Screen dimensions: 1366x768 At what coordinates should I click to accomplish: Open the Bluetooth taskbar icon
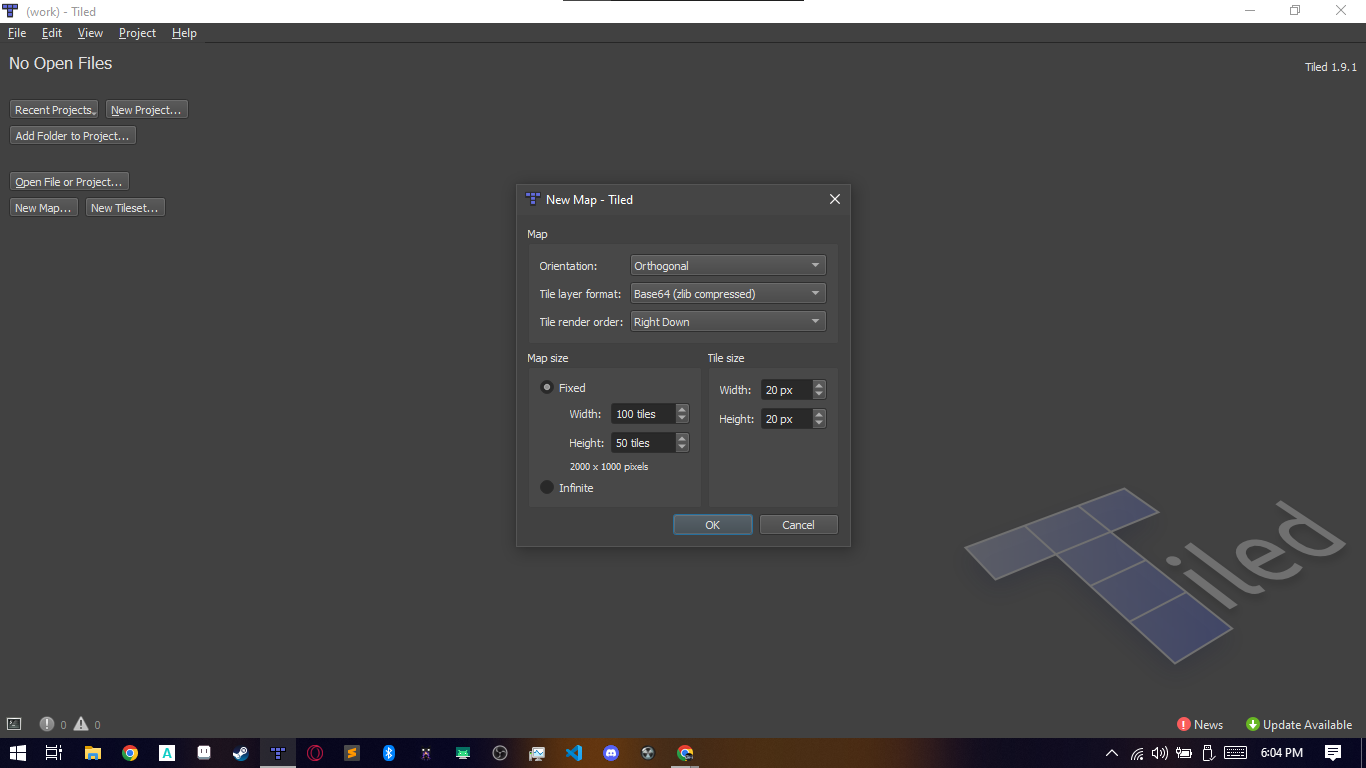pos(389,753)
